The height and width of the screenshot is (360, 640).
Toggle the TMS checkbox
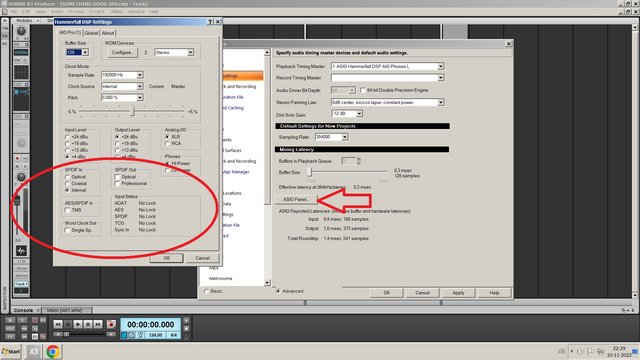67,210
